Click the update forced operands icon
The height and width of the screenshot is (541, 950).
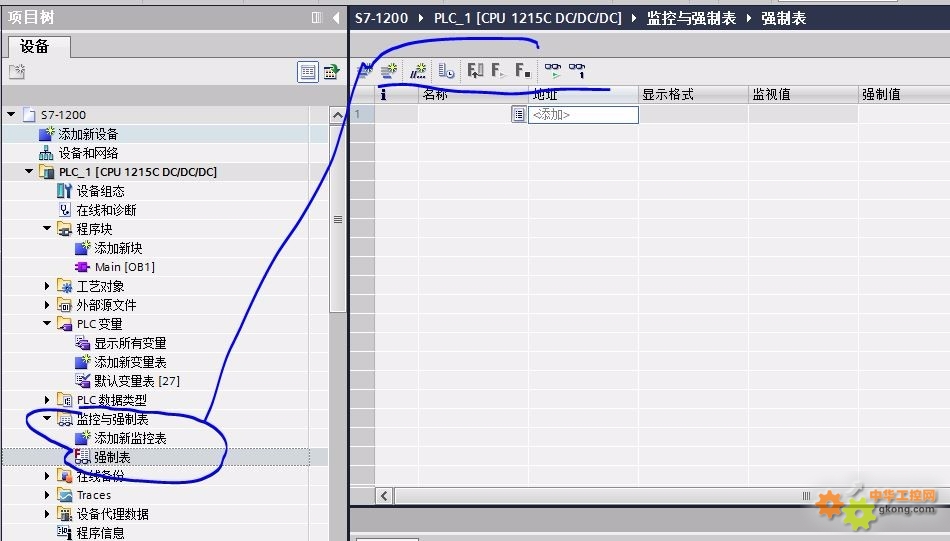tap(475, 71)
